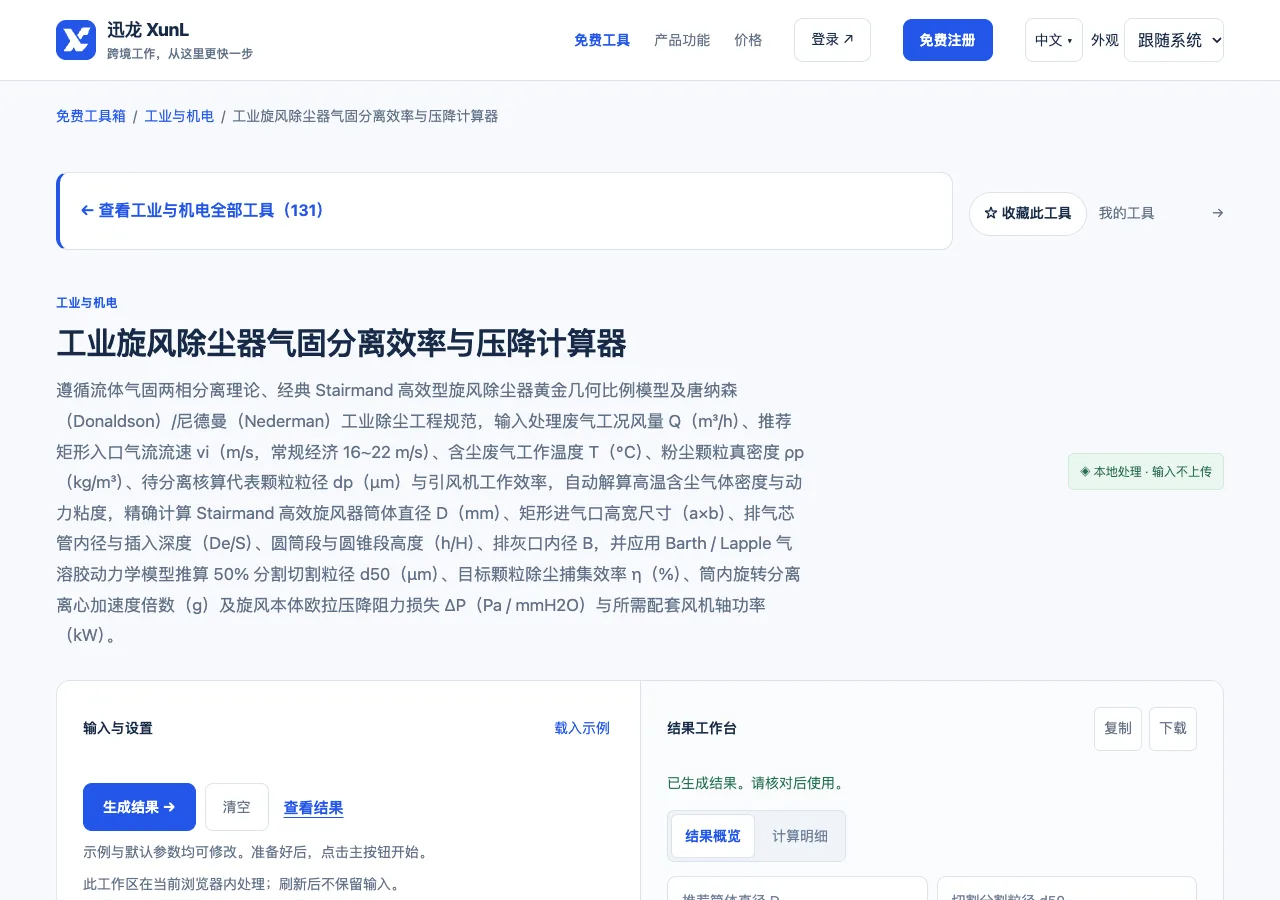Click the 结果工作台 panel heading

(702, 728)
